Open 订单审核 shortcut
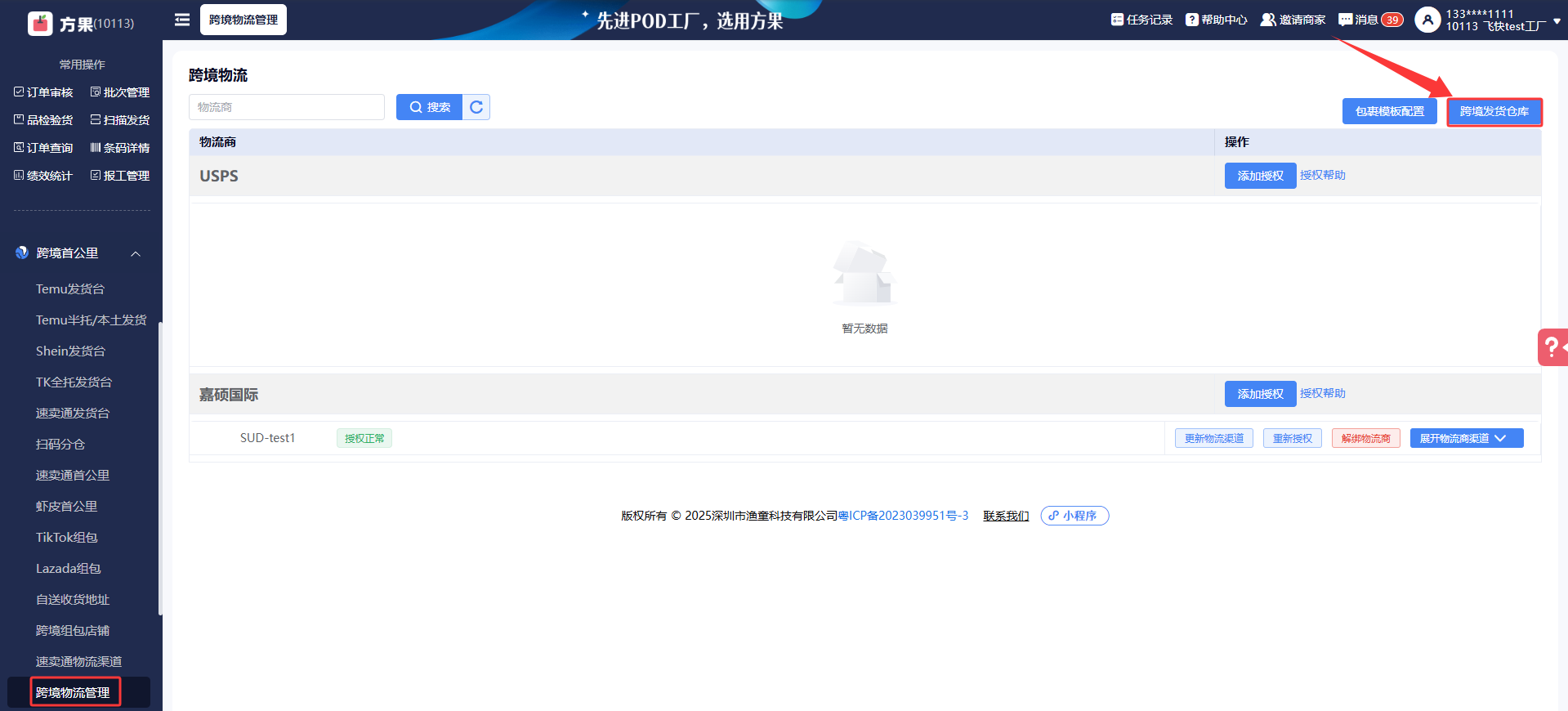The width and height of the screenshot is (1568, 711). tap(43, 92)
